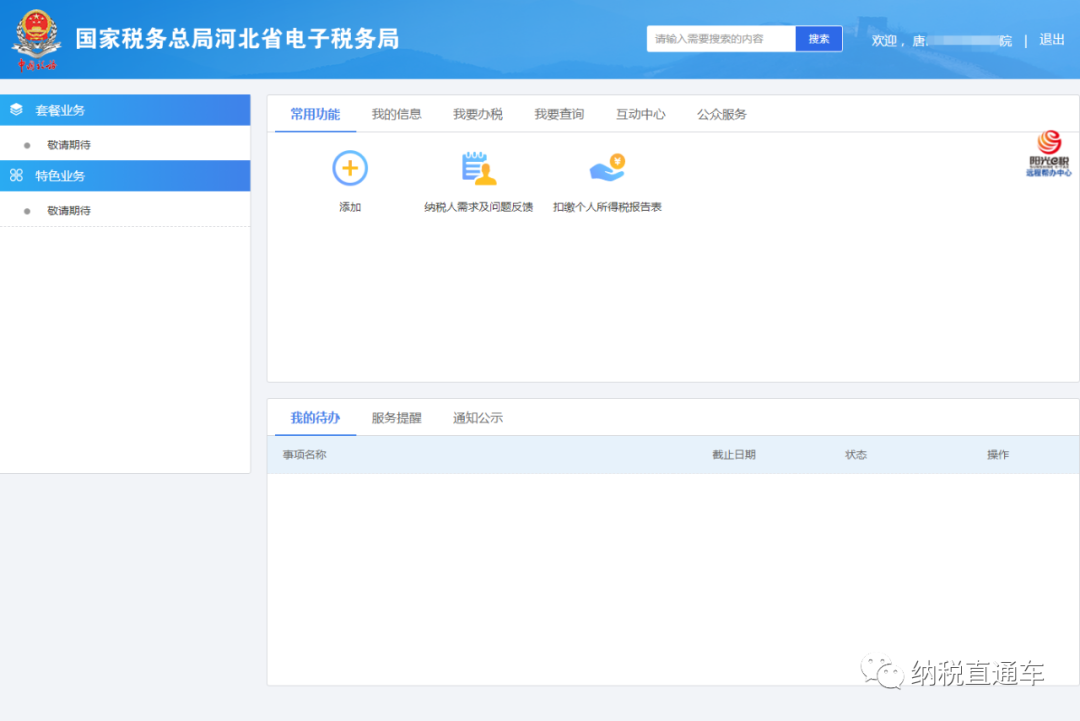Click the 阳光e税 远程帮办中心 logo
Viewport: 1080px width, 721px height.
(x=1048, y=154)
